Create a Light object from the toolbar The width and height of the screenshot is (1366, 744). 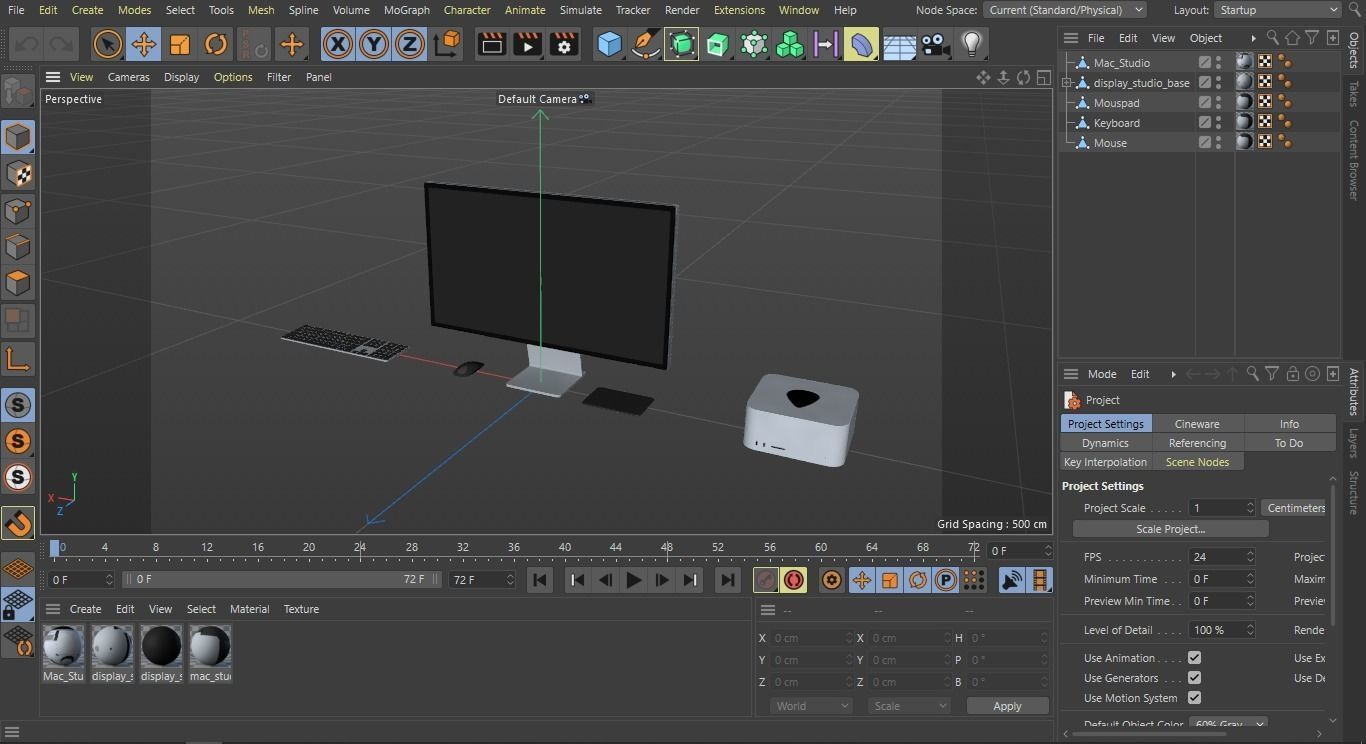(969, 44)
